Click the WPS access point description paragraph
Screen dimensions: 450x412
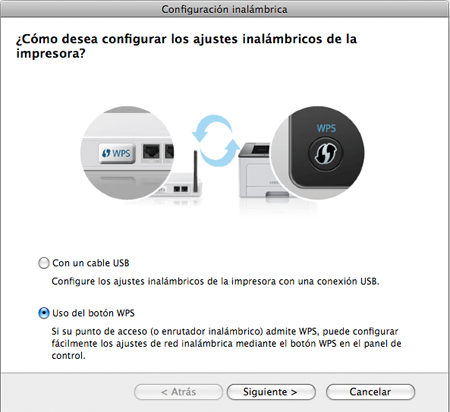click(226, 343)
